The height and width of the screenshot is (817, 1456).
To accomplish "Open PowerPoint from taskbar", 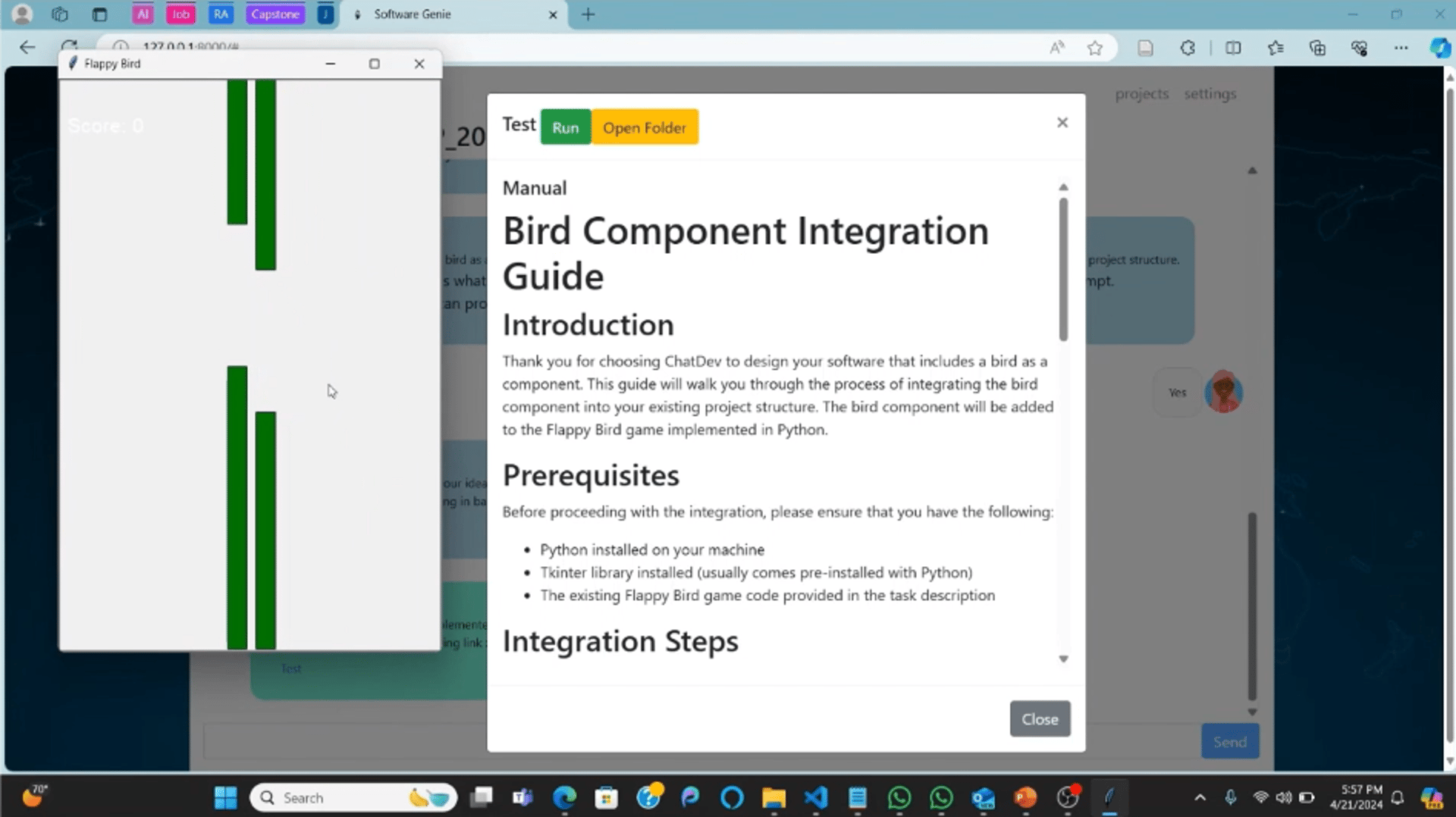I will coord(1025,797).
